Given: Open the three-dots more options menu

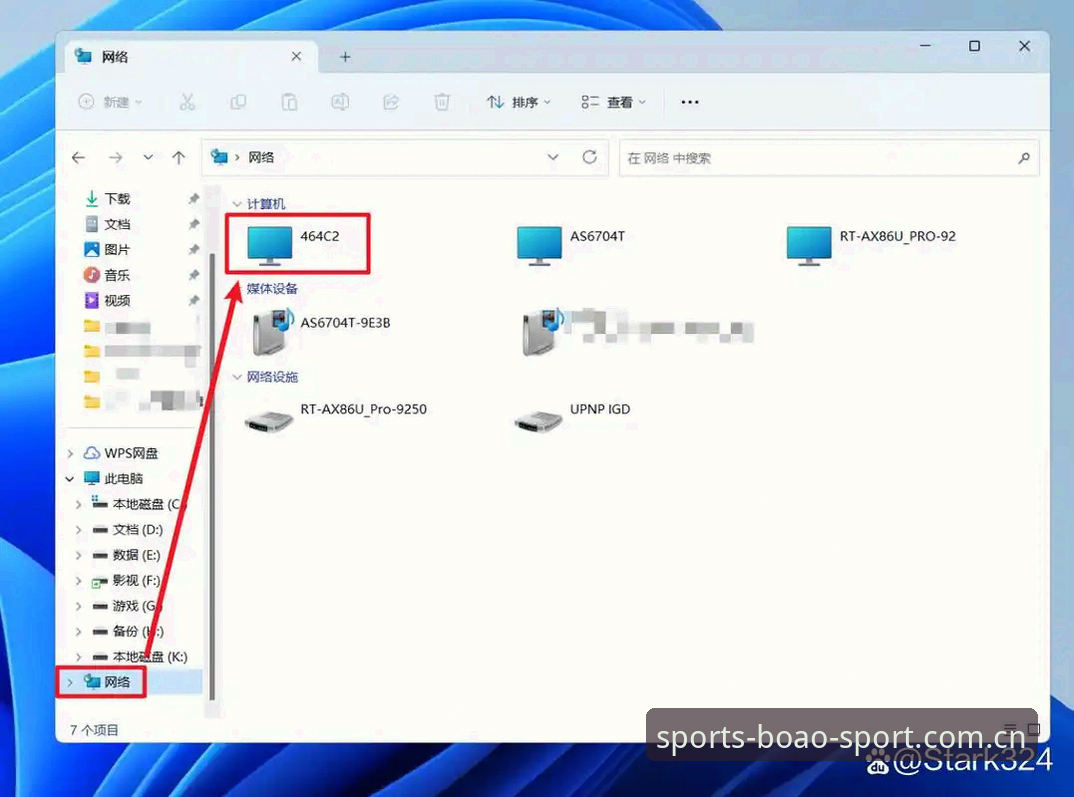Looking at the screenshot, I should pyautogui.click(x=690, y=102).
